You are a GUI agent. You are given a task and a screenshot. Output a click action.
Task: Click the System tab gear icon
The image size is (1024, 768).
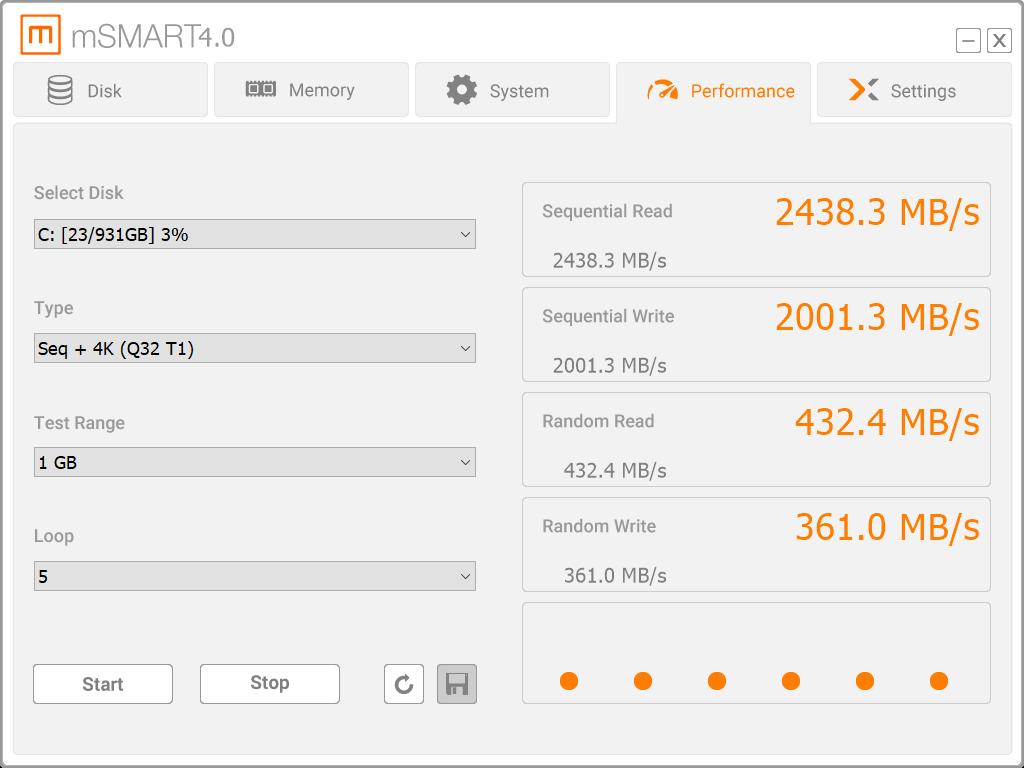[x=461, y=90]
